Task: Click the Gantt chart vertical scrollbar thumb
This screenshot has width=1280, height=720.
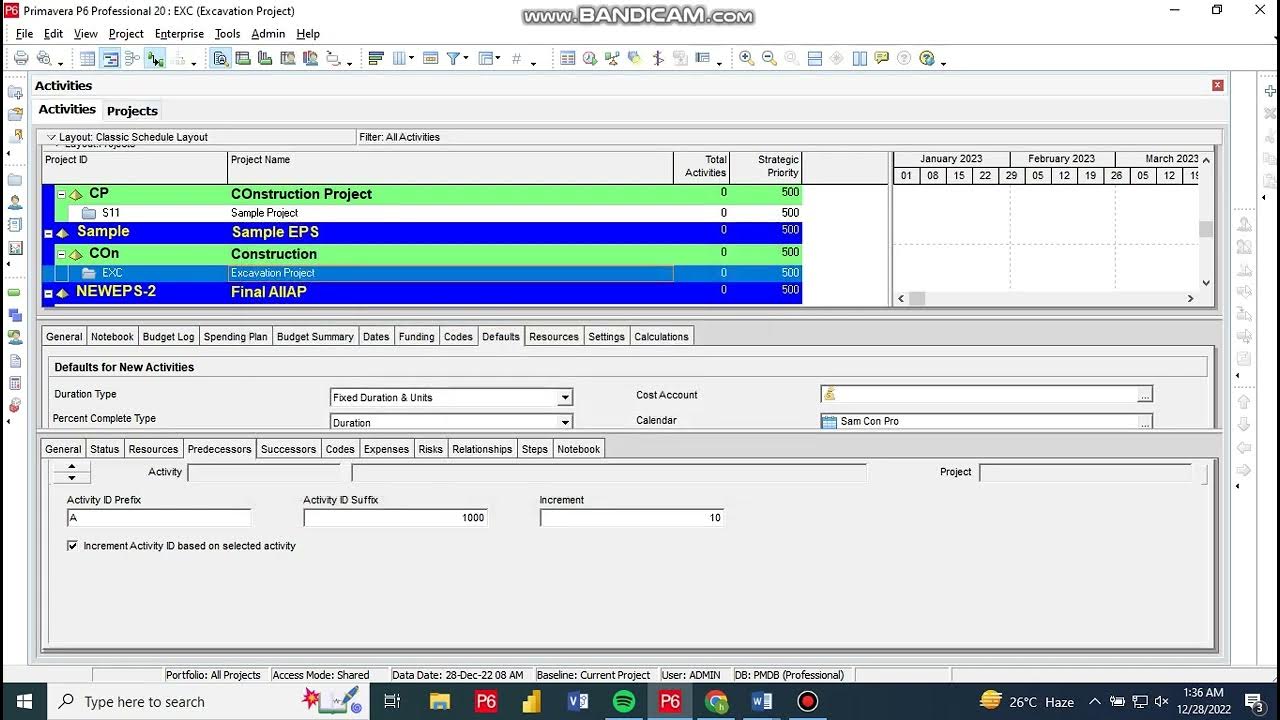Action: click(1206, 229)
